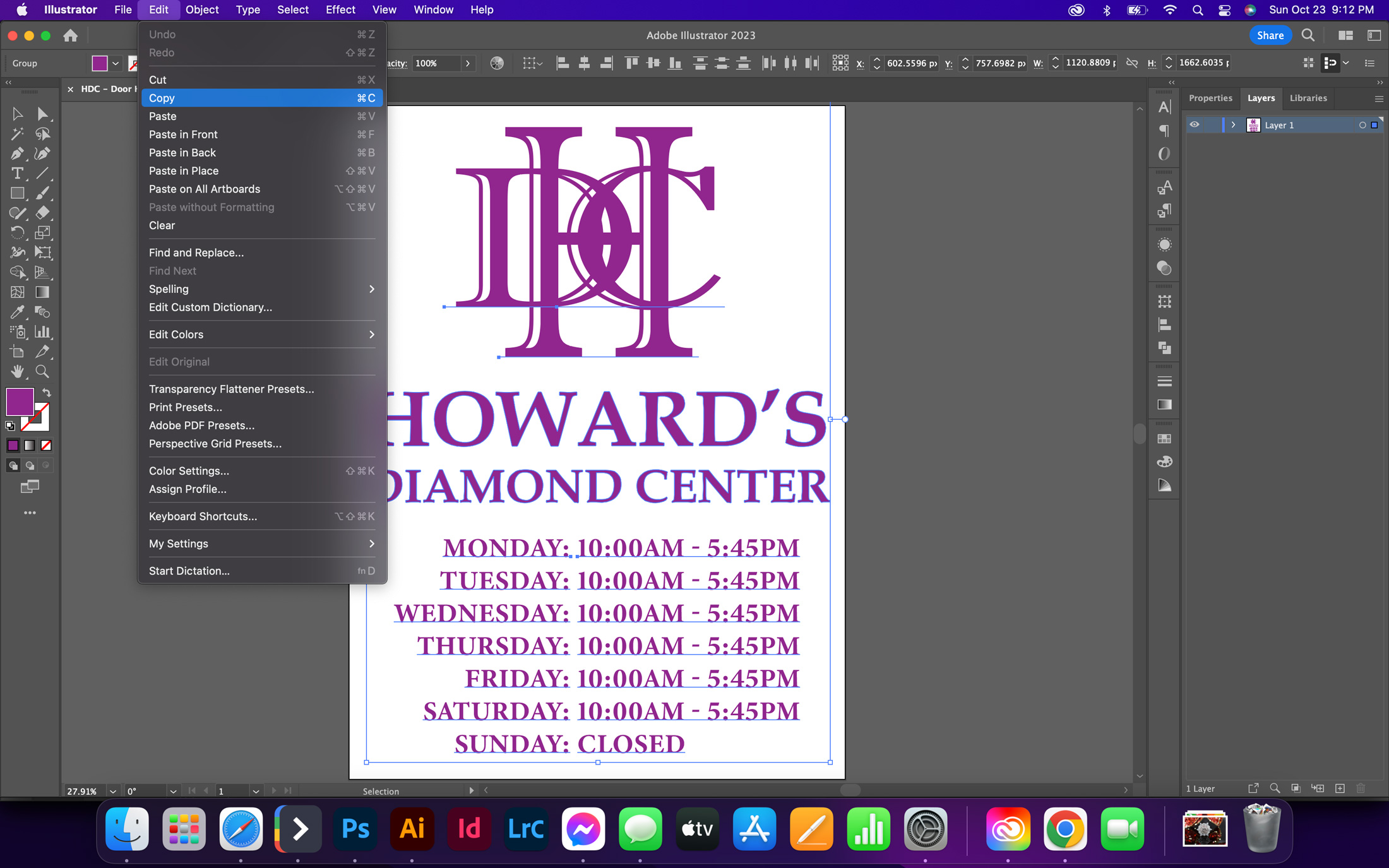Click the Horizontal Align Left icon
This screenshot has width=1389, height=868.
point(562,63)
